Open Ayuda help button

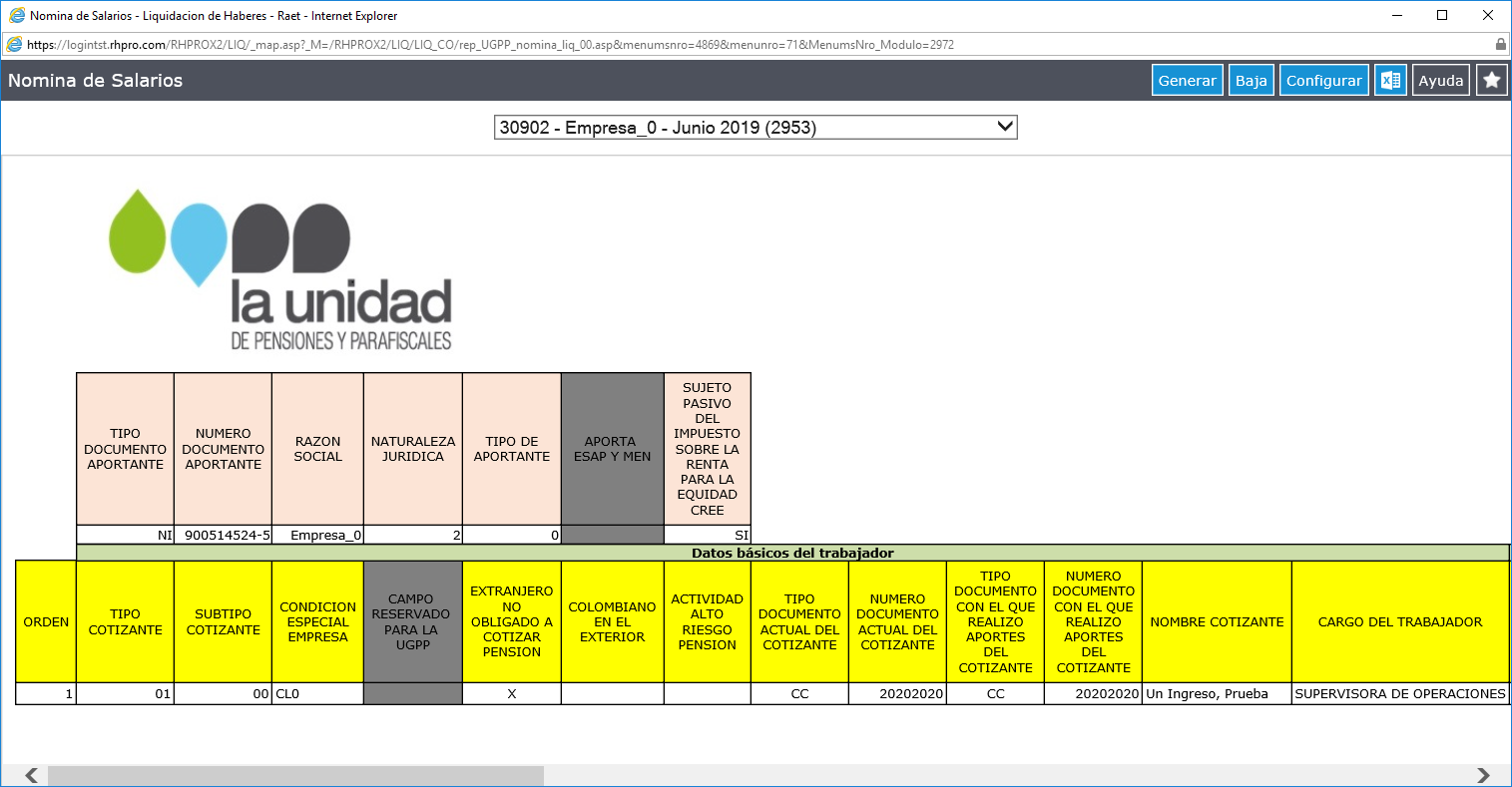(1440, 81)
